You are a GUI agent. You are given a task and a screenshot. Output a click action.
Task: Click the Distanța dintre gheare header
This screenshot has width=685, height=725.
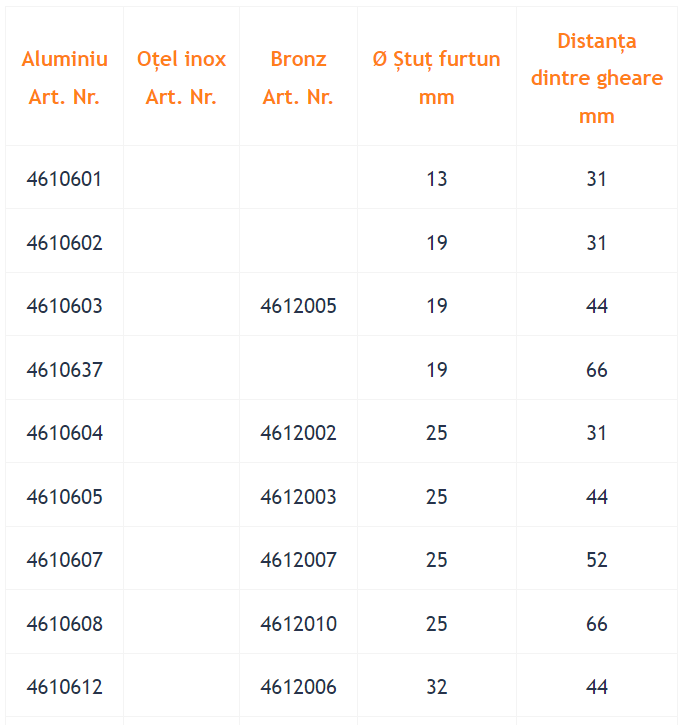(597, 78)
